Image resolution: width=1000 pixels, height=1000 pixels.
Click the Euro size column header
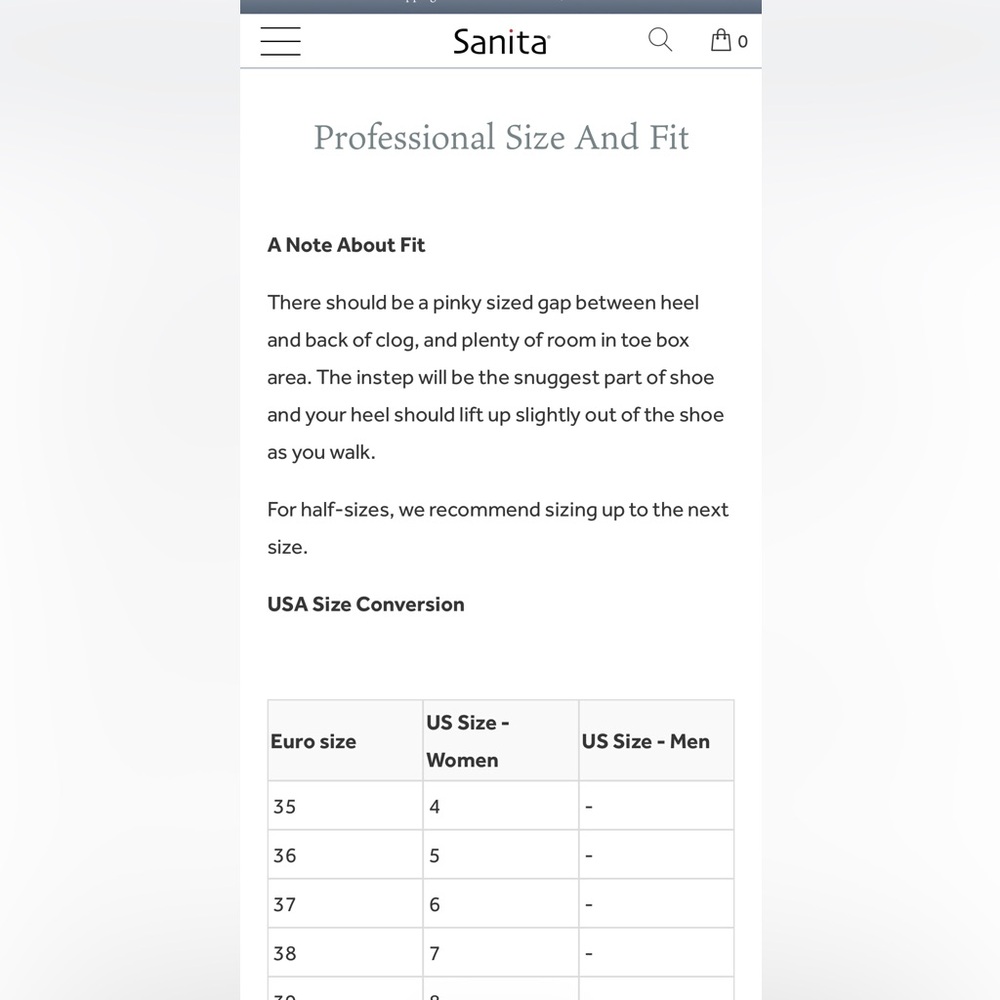pyautogui.click(x=345, y=740)
